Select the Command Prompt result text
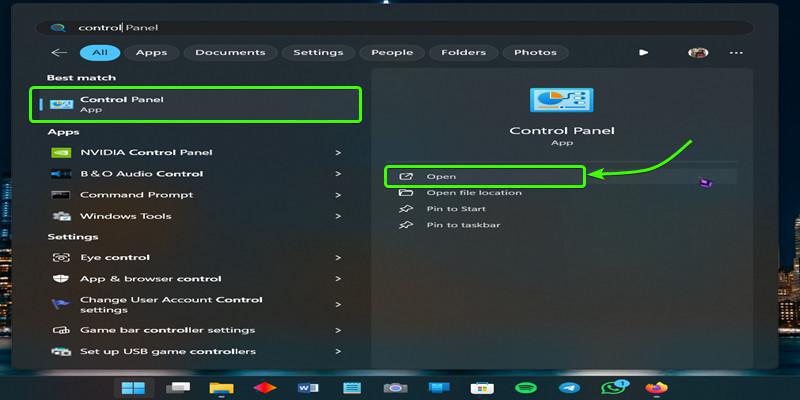 pyautogui.click(x=137, y=195)
